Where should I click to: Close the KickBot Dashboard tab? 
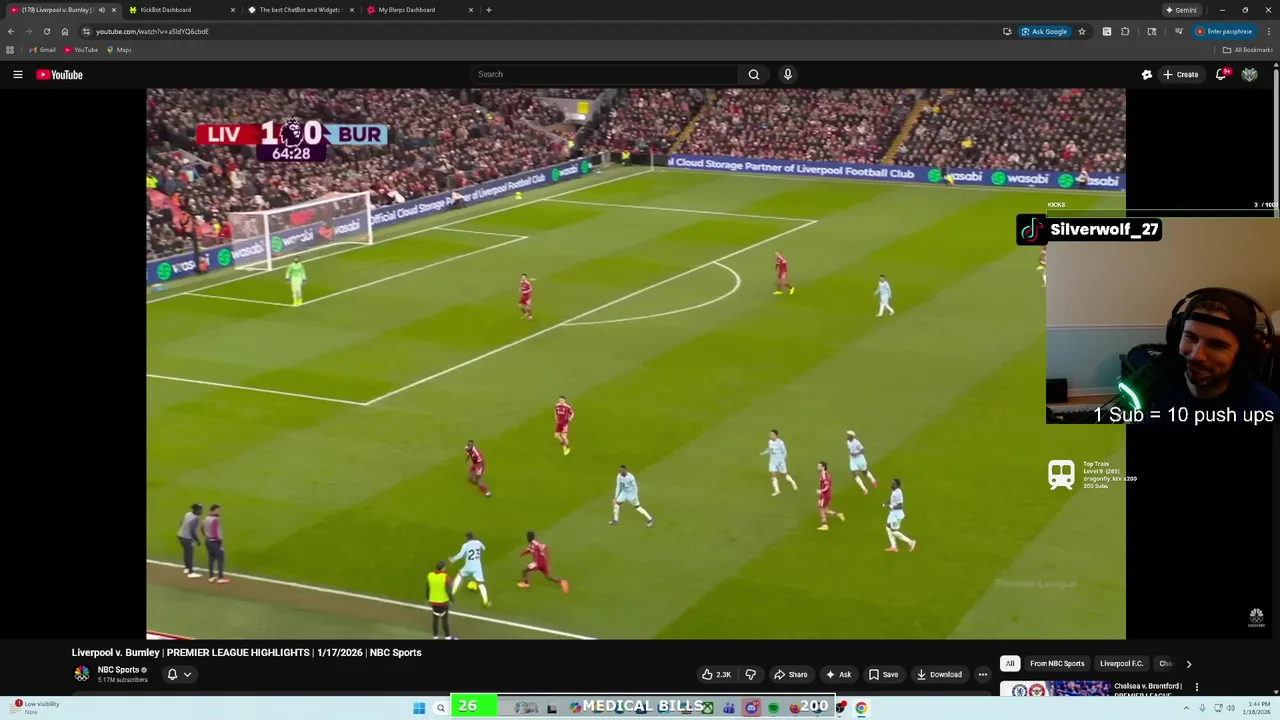233,10
